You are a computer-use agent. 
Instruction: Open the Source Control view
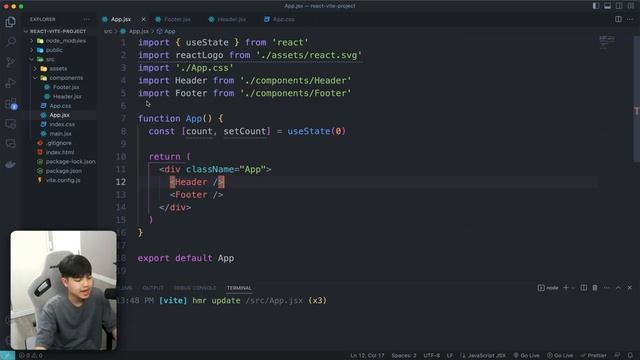coord(11,62)
